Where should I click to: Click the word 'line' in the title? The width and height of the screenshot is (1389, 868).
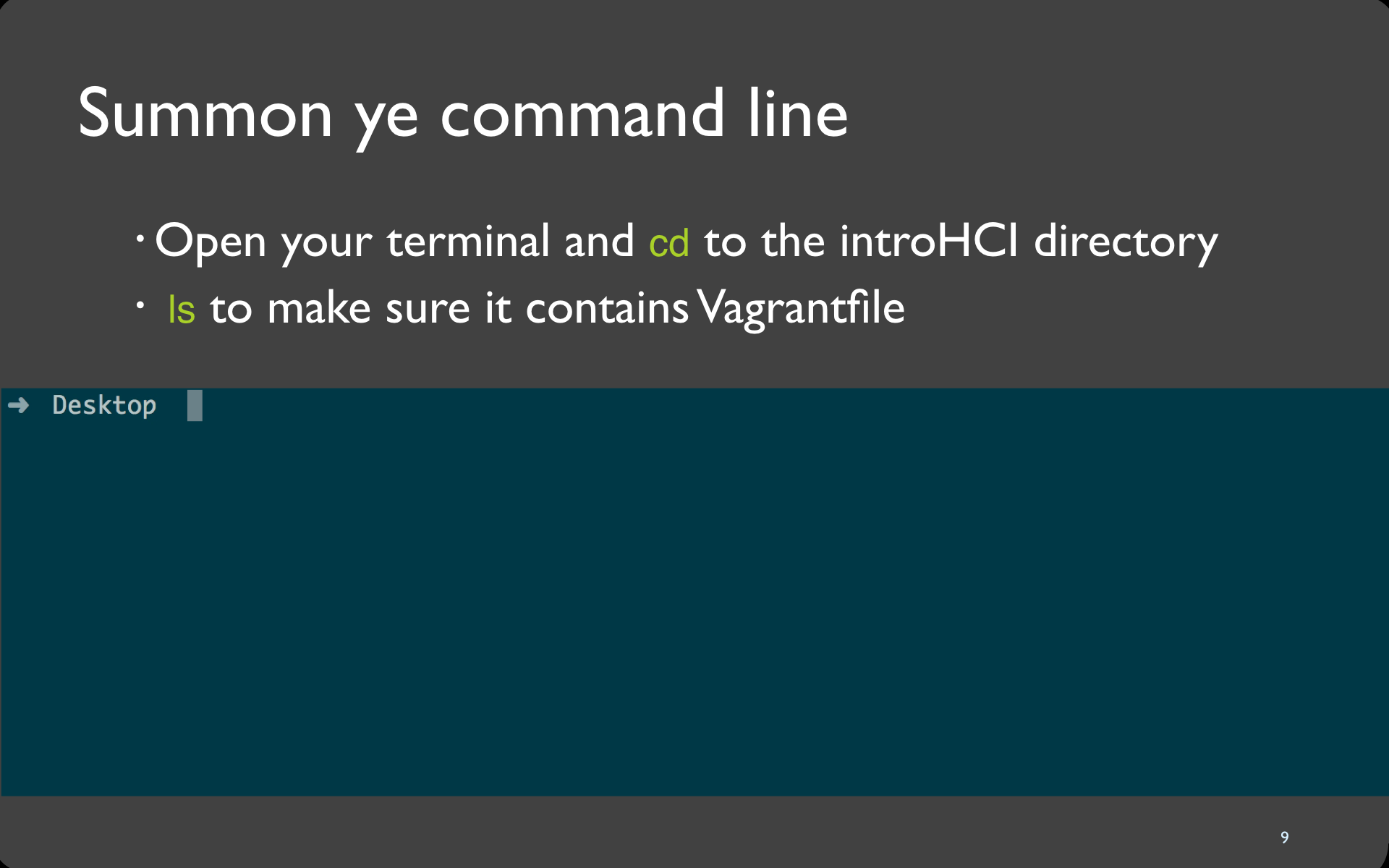(798, 114)
